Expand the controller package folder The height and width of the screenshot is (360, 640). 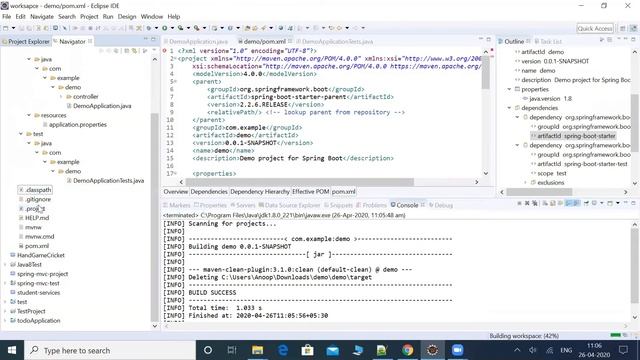coord(61,97)
